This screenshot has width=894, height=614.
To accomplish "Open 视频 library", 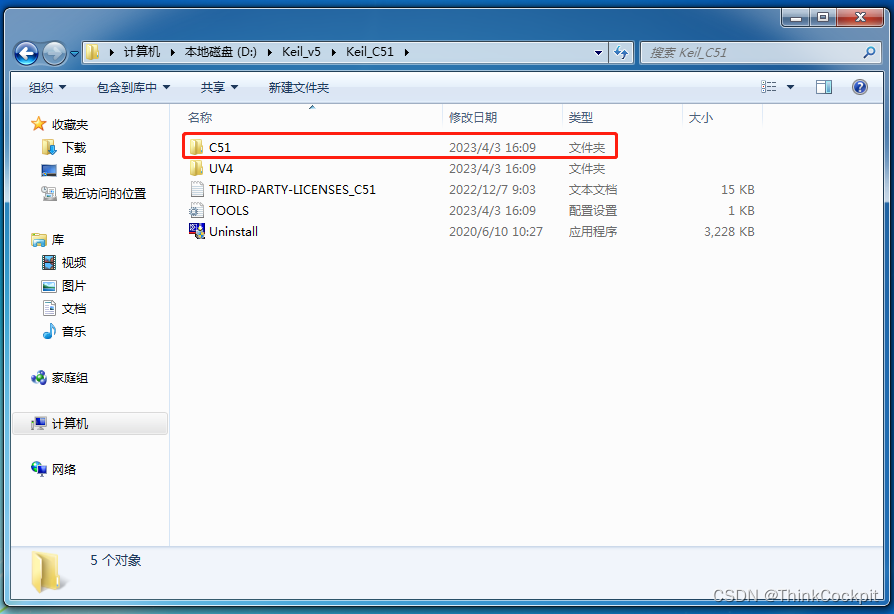I will [x=74, y=263].
